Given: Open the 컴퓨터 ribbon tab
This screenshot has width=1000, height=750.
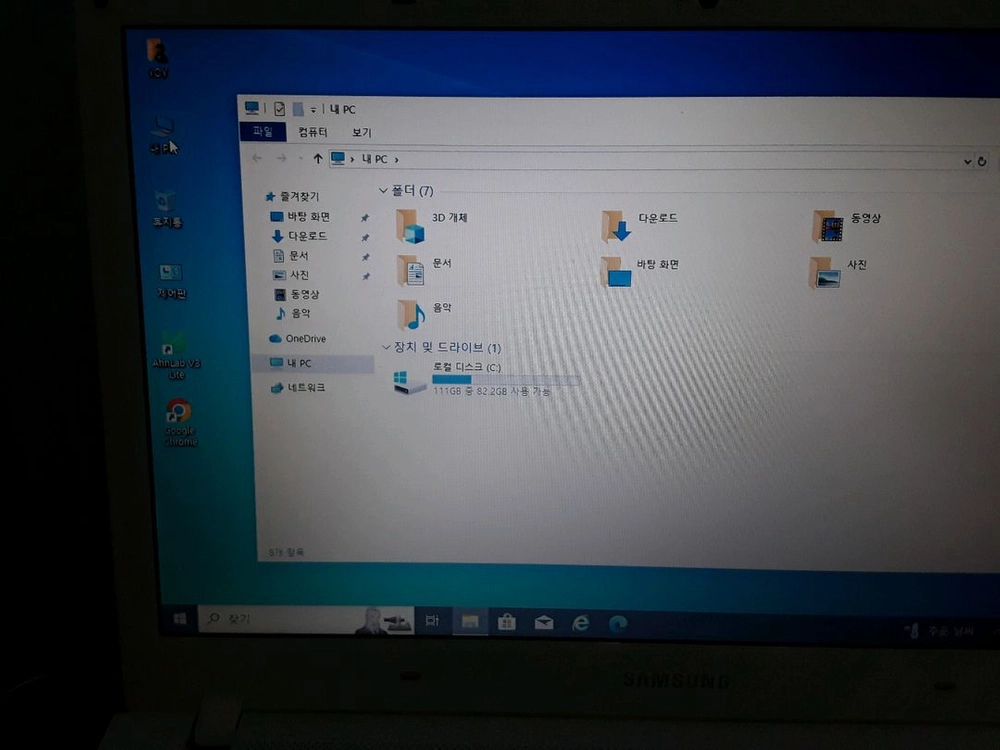Looking at the screenshot, I should pyautogui.click(x=312, y=132).
